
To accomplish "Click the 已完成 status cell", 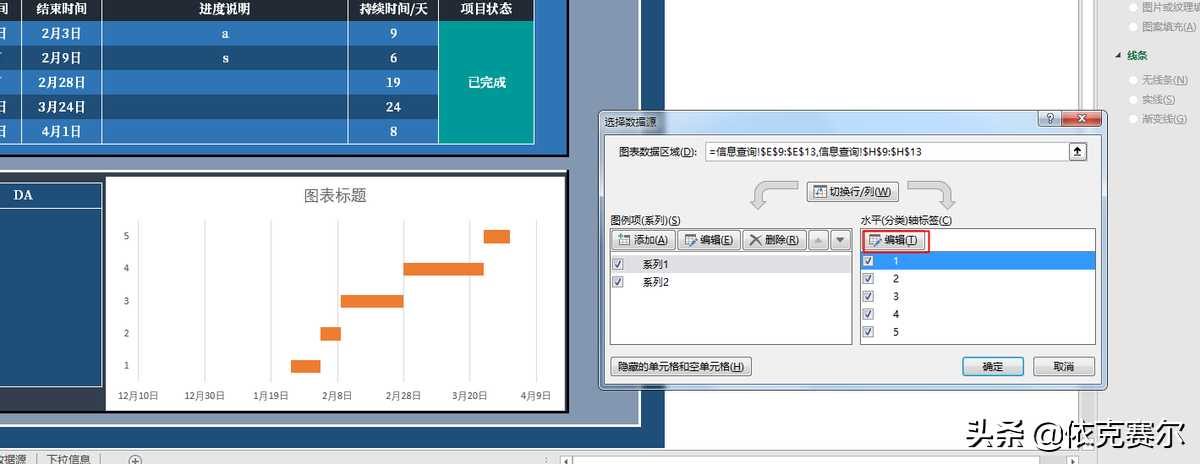I will click(487, 83).
